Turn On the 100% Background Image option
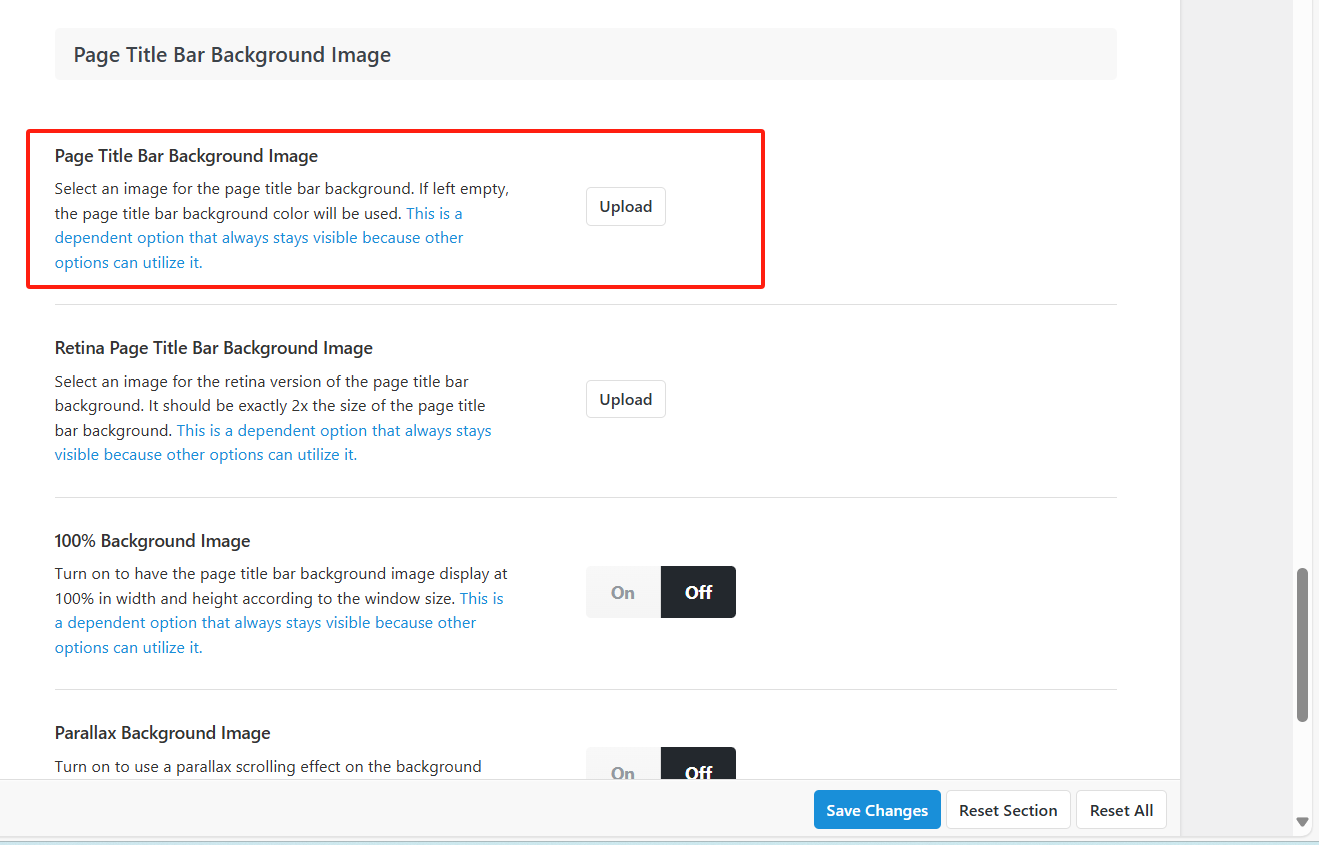Screen dimensions: 1319x845 (623, 592)
